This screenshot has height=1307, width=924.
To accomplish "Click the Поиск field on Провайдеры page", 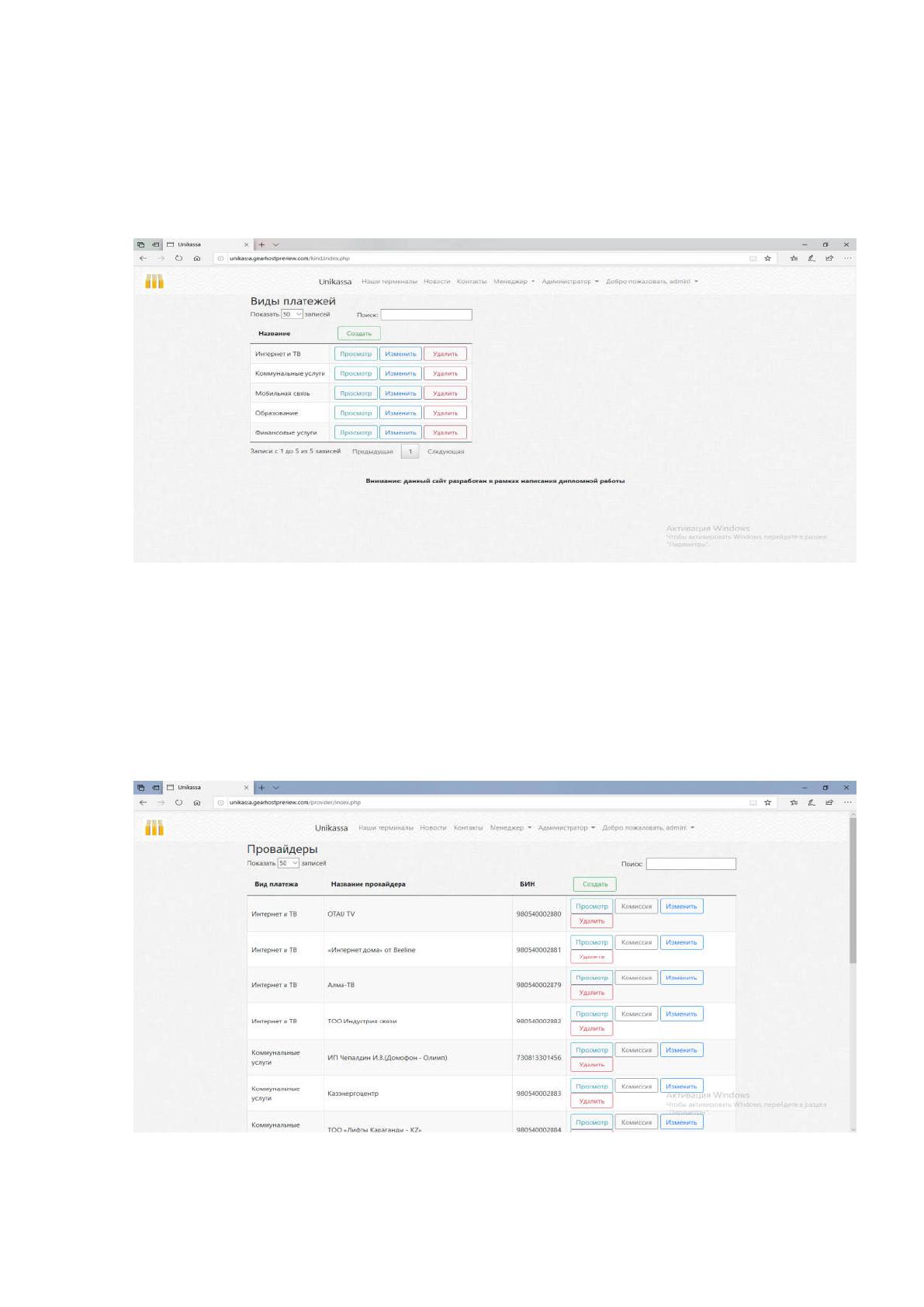I will click(x=691, y=864).
